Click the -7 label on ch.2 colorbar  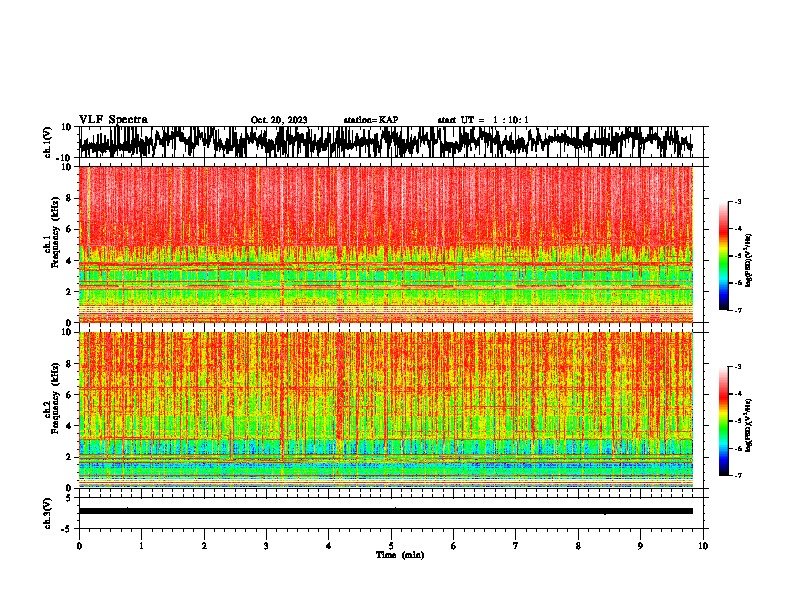[x=738, y=476]
